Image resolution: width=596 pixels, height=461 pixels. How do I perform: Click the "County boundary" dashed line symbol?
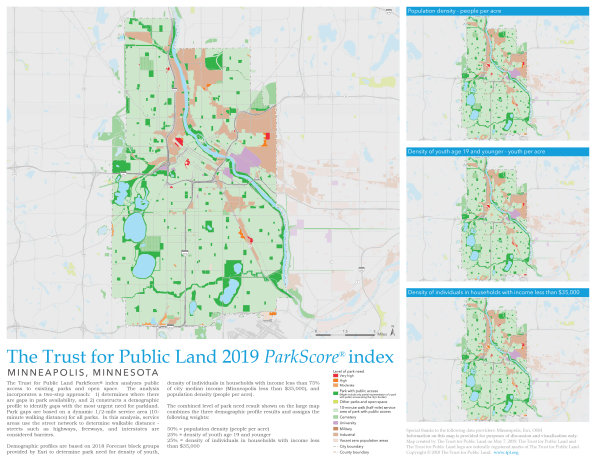pyautogui.click(x=335, y=452)
